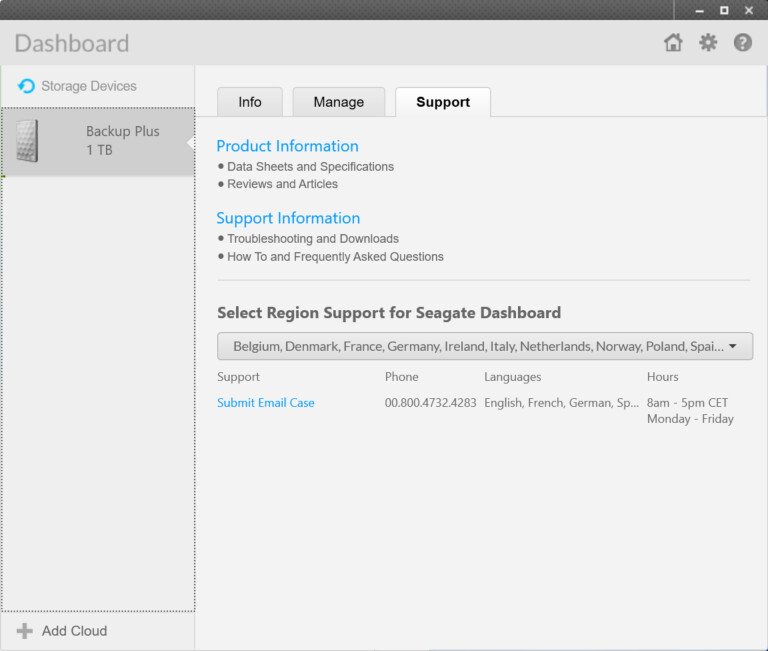Screen dimensions: 768x651
Task: Close the Dashboard window
Action: click(x=749, y=10)
